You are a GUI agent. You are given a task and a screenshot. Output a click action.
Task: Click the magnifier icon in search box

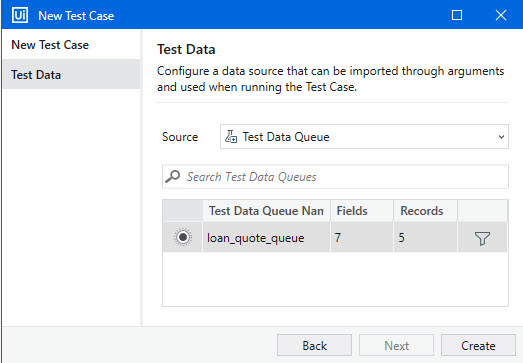tap(173, 176)
